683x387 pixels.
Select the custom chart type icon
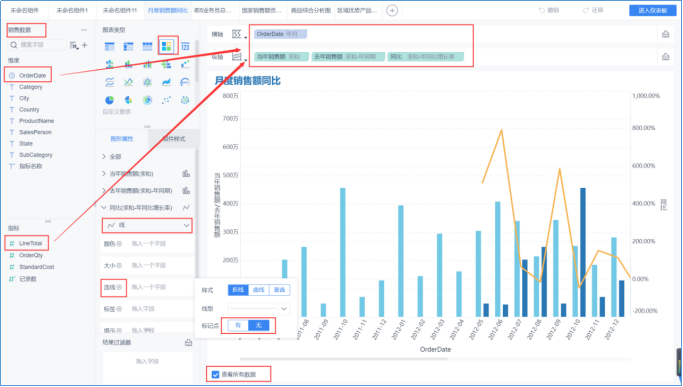[166, 46]
